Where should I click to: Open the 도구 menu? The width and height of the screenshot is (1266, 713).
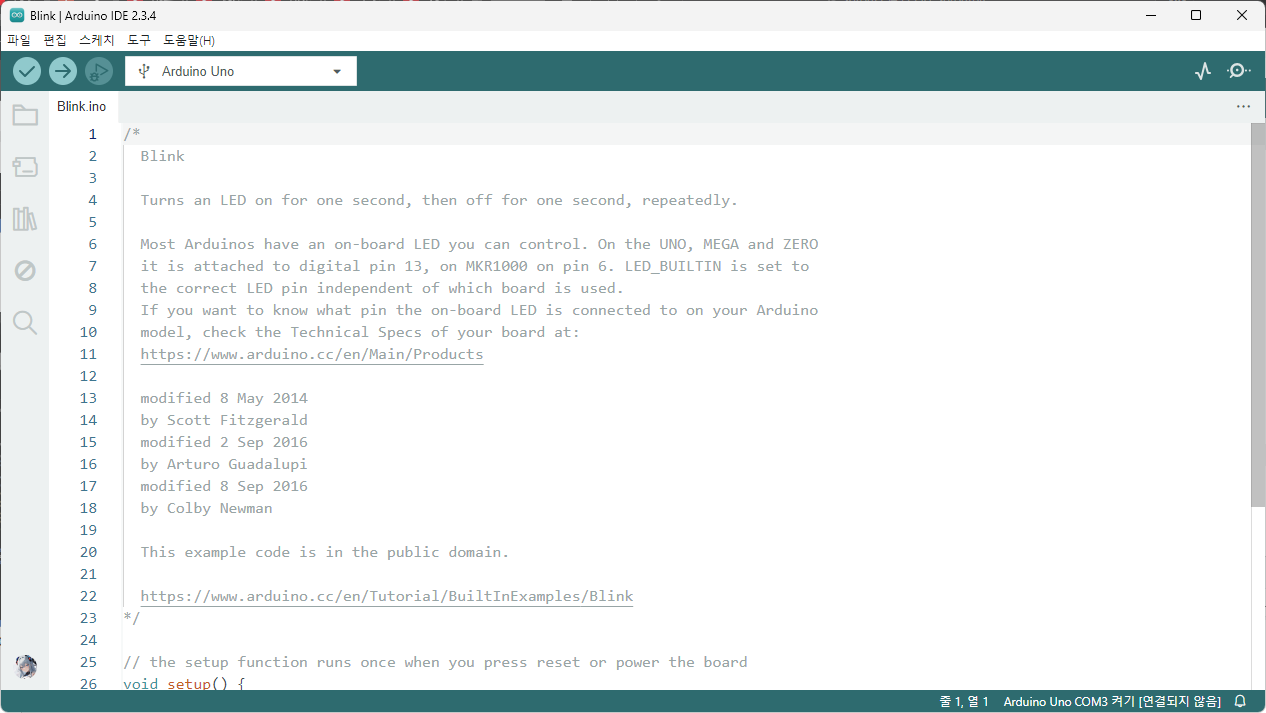pos(139,40)
